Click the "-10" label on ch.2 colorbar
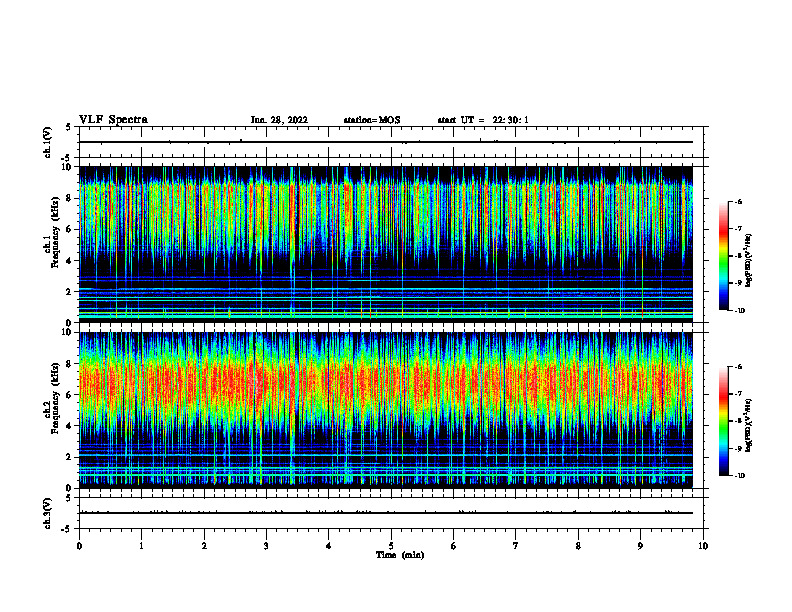 click(x=739, y=476)
